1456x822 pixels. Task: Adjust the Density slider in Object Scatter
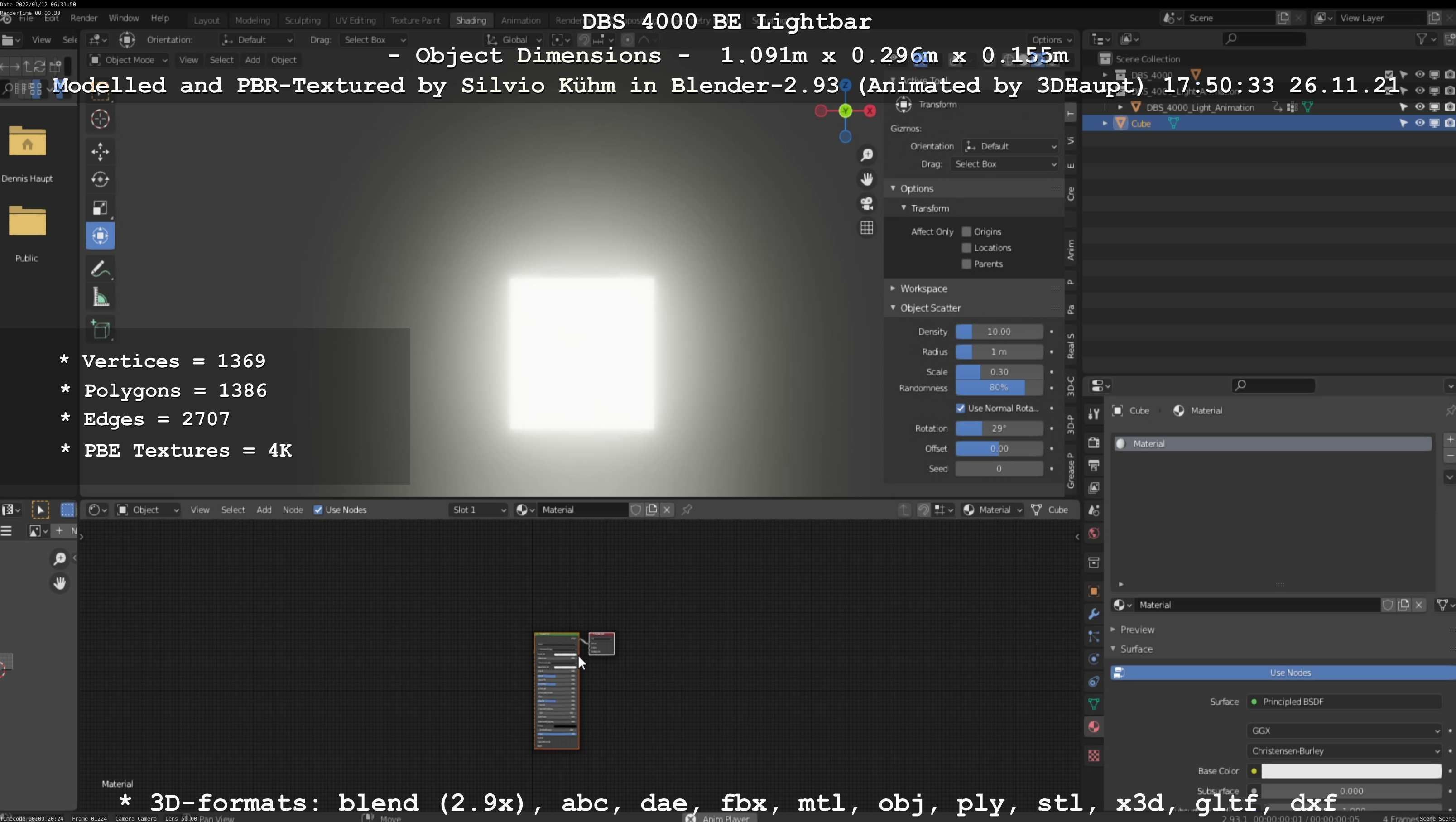(x=999, y=332)
